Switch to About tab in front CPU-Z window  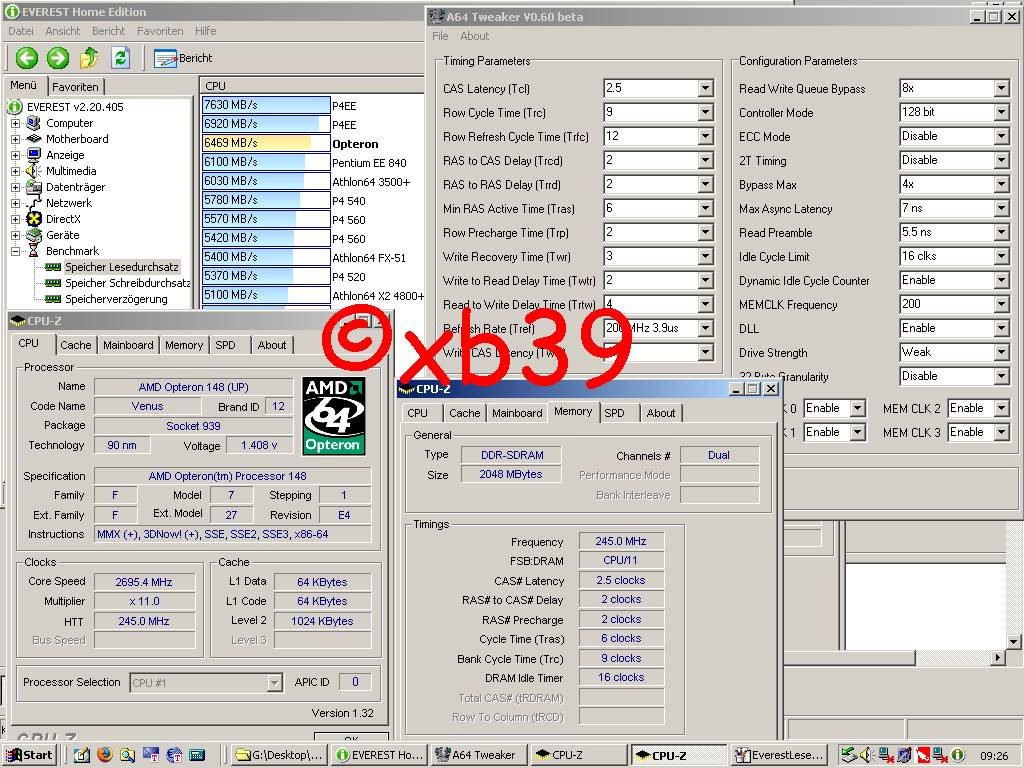point(661,413)
